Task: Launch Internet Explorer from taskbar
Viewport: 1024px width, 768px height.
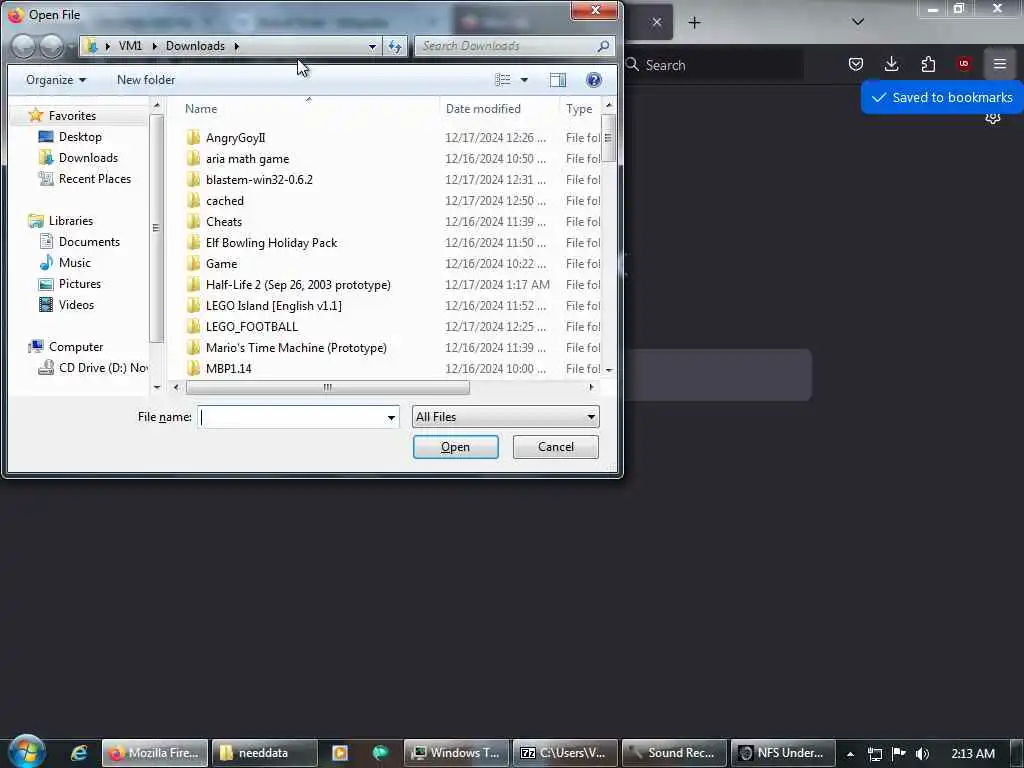Action: pyautogui.click(x=79, y=752)
